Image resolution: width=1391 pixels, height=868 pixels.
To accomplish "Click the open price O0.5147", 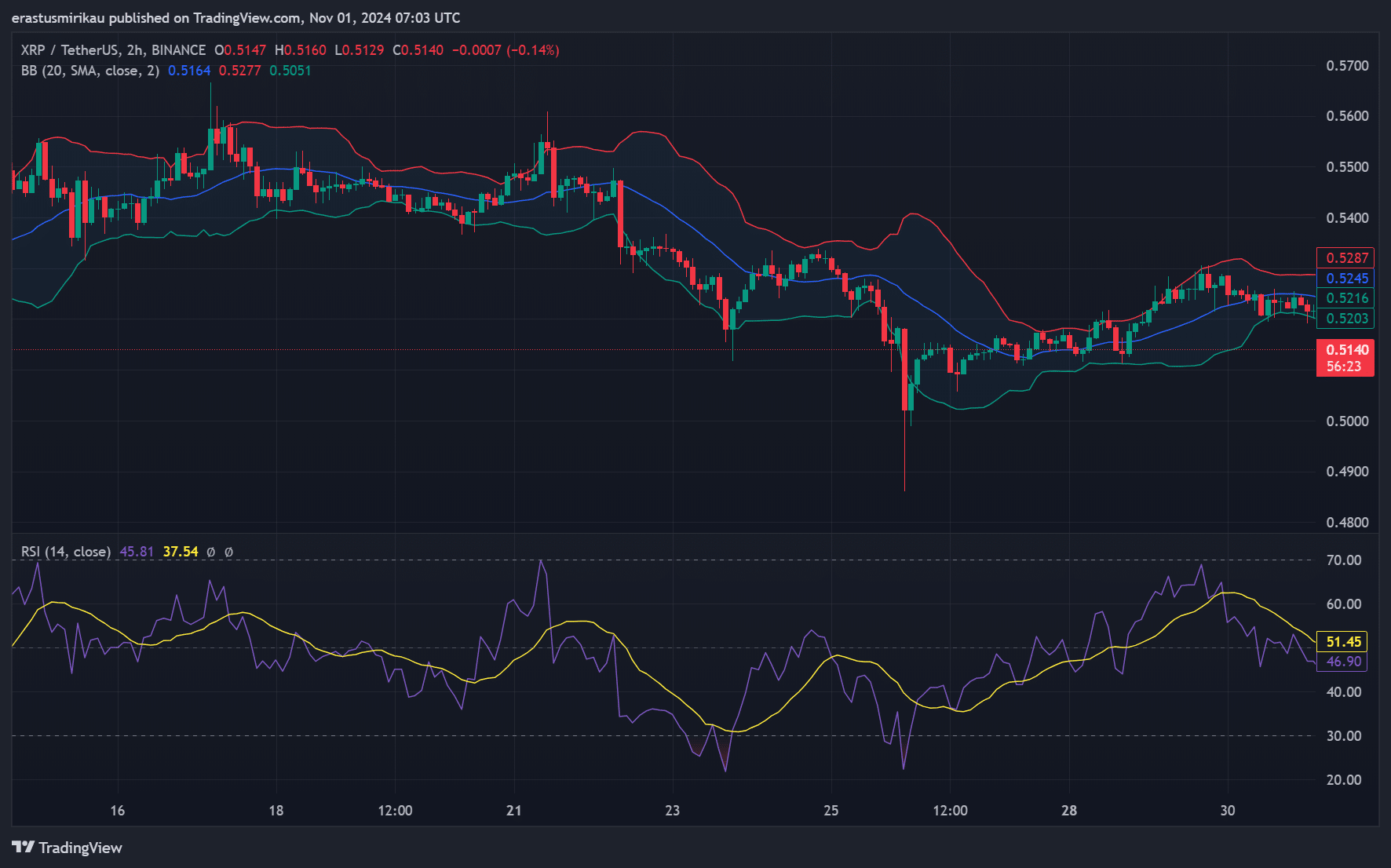I will tap(240, 50).
